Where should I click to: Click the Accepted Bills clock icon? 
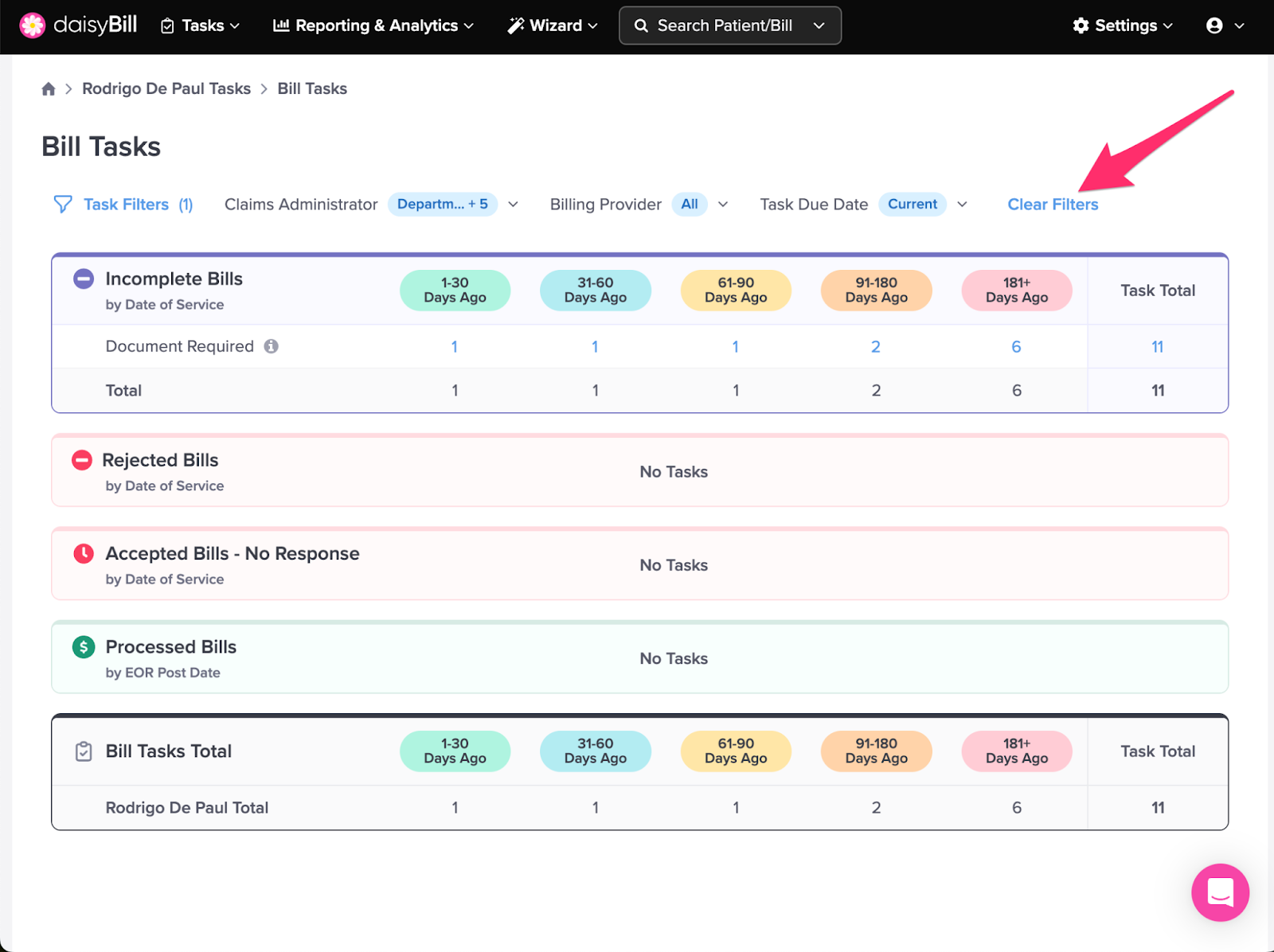[x=82, y=553]
